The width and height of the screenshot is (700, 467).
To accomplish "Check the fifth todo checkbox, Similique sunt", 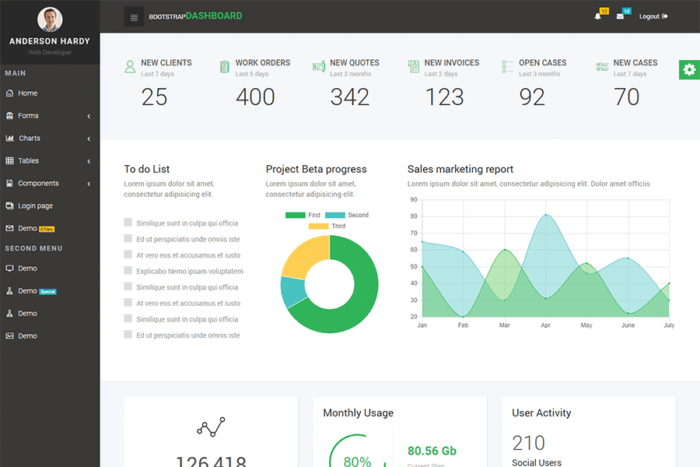I will click(128, 286).
